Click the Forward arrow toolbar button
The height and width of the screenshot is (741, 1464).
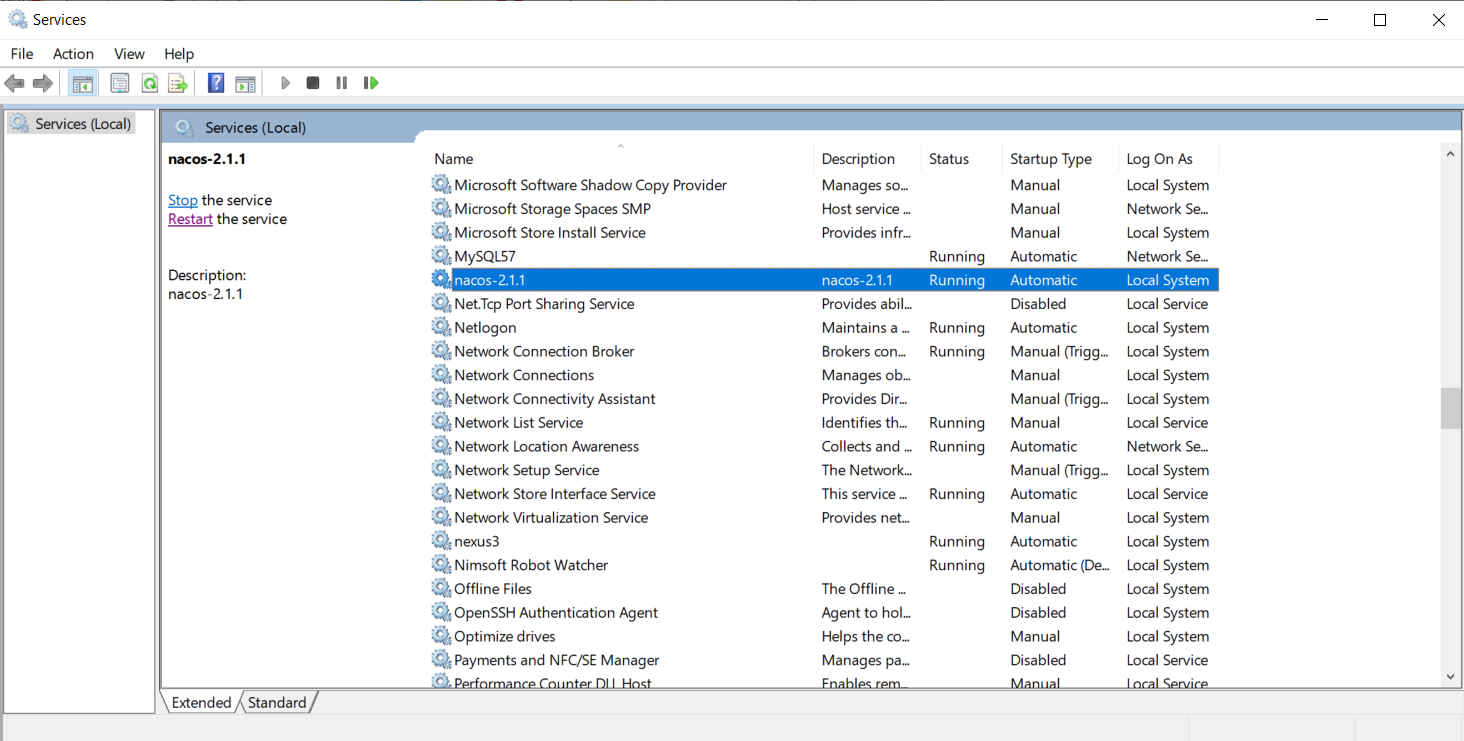pos(42,83)
